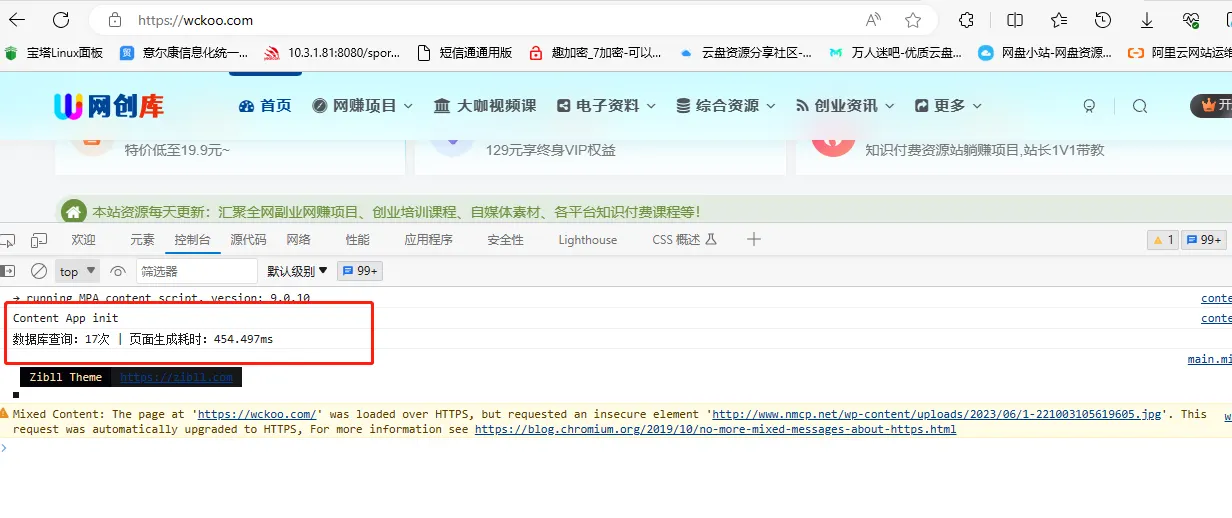
Task: Open the 宝塔Linux面板 bookmark
Action: click(54, 53)
